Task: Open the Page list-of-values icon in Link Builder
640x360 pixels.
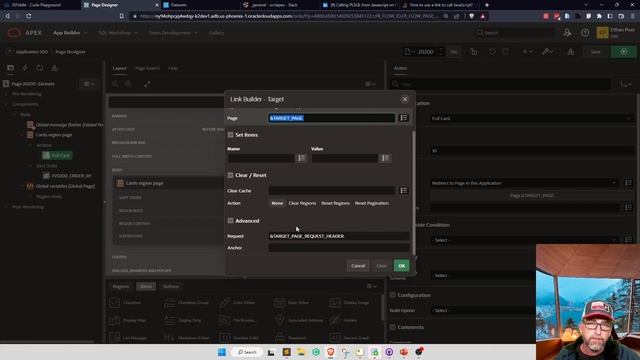Action: pyautogui.click(x=404, y=118)
